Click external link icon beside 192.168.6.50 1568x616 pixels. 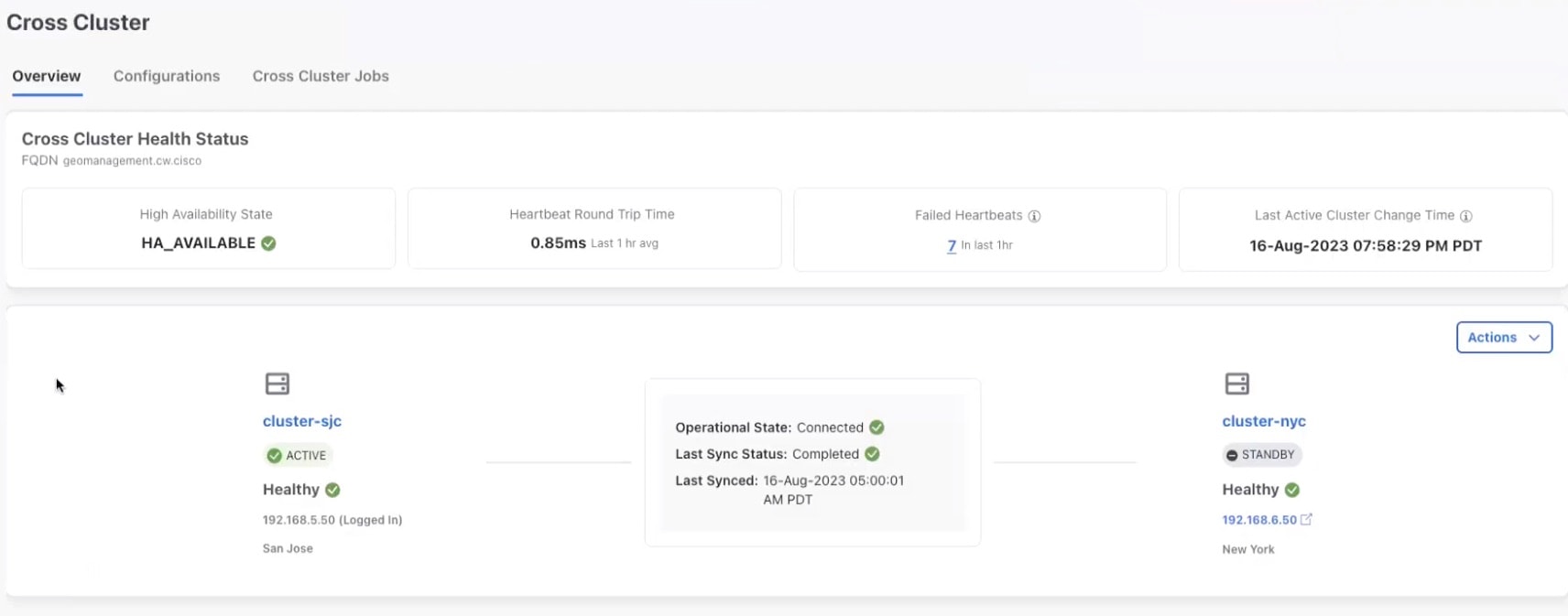coord(1306,519)
